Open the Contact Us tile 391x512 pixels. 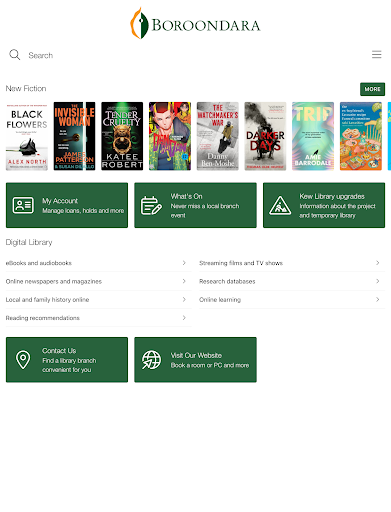coord(67,360)
